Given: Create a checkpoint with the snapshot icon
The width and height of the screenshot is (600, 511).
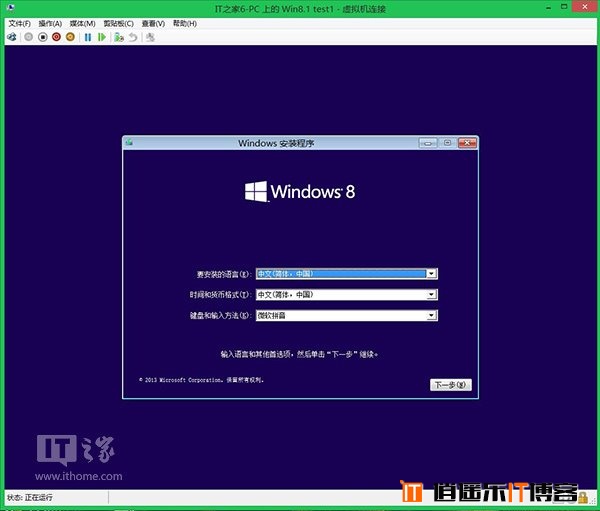Looking at the screenshot, I should (x=119, y=37).
